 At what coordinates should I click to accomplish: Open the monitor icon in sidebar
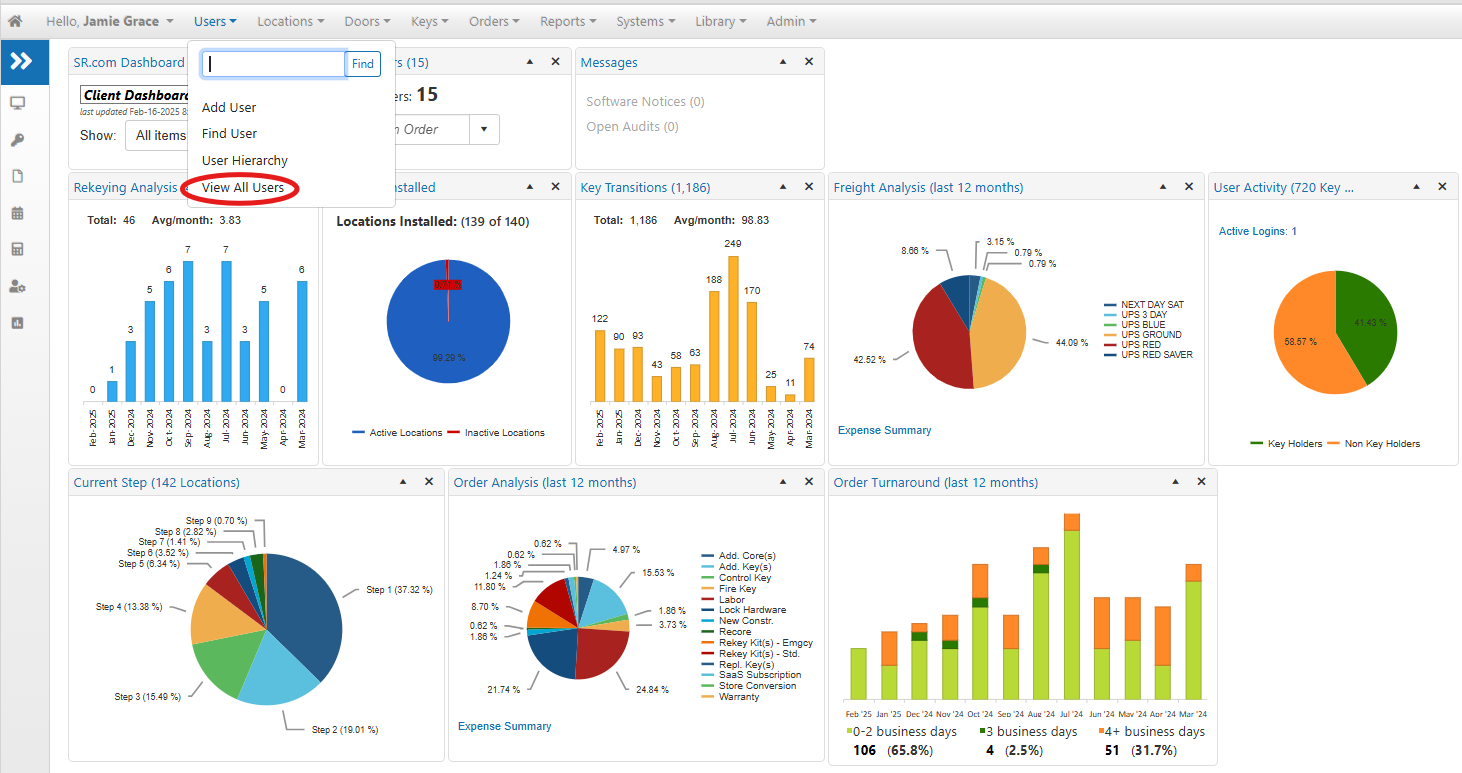pyautogui.click(x=17, y=103)
